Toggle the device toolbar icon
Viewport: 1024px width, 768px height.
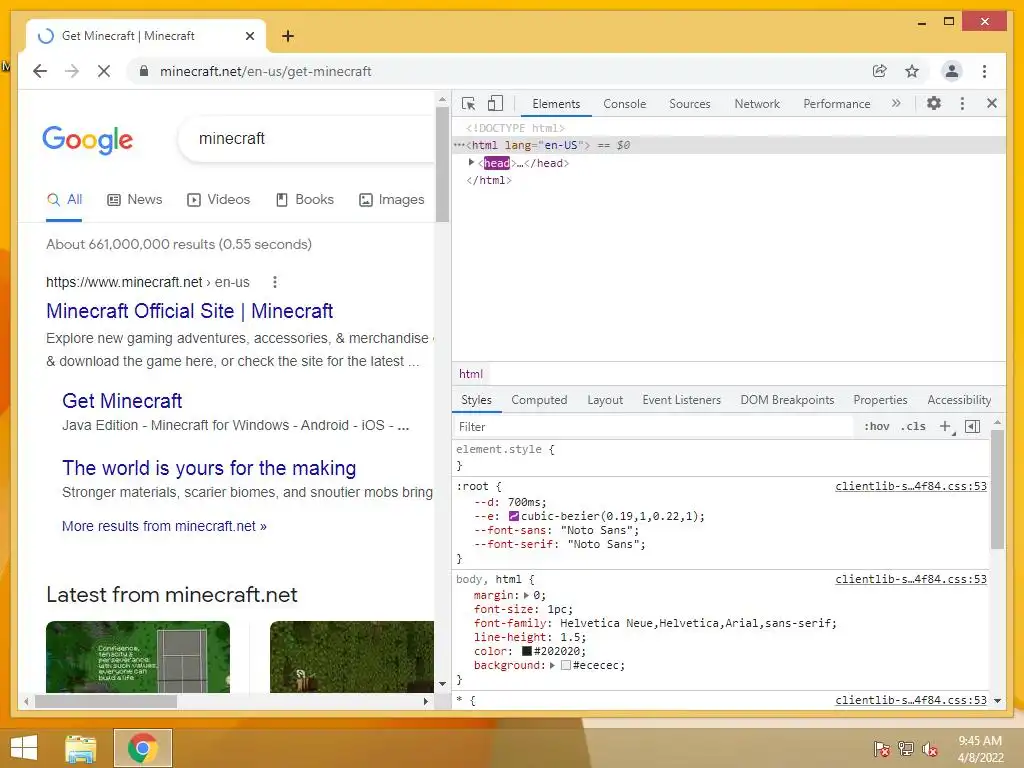click(496, 103)
